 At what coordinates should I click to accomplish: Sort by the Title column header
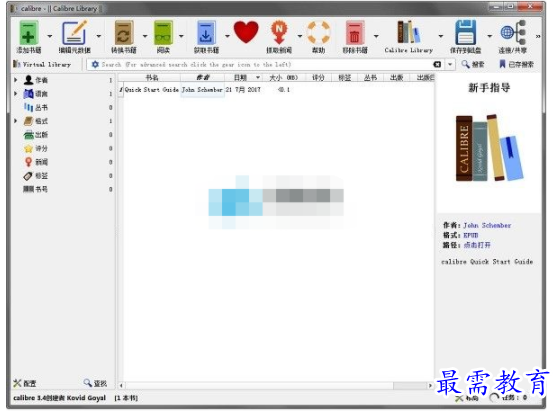click(x=152, y=78)
